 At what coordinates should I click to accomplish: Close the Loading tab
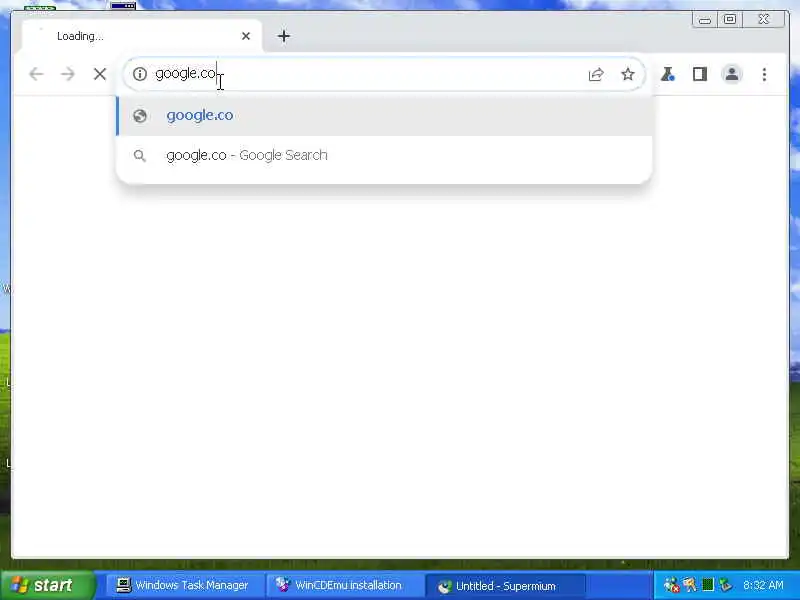[x=246, y=36]
